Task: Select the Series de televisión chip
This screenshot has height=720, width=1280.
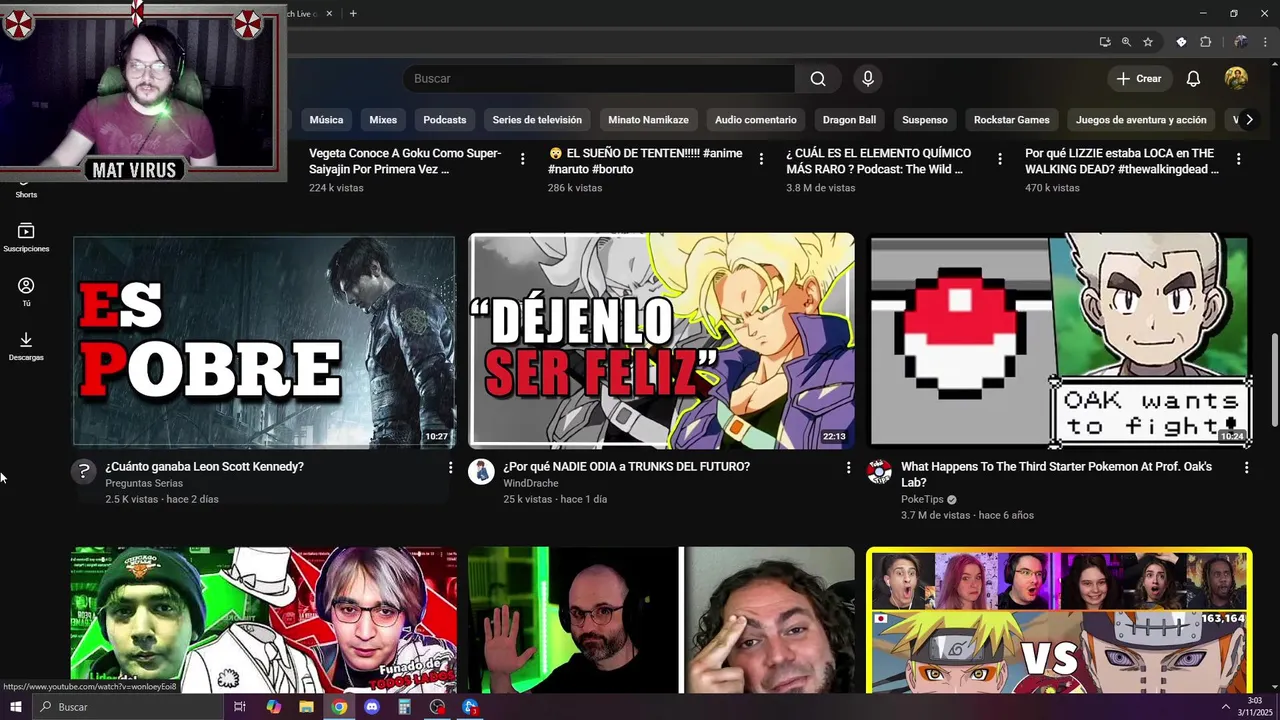Action: pyautogui.click(x=537, y=120)
